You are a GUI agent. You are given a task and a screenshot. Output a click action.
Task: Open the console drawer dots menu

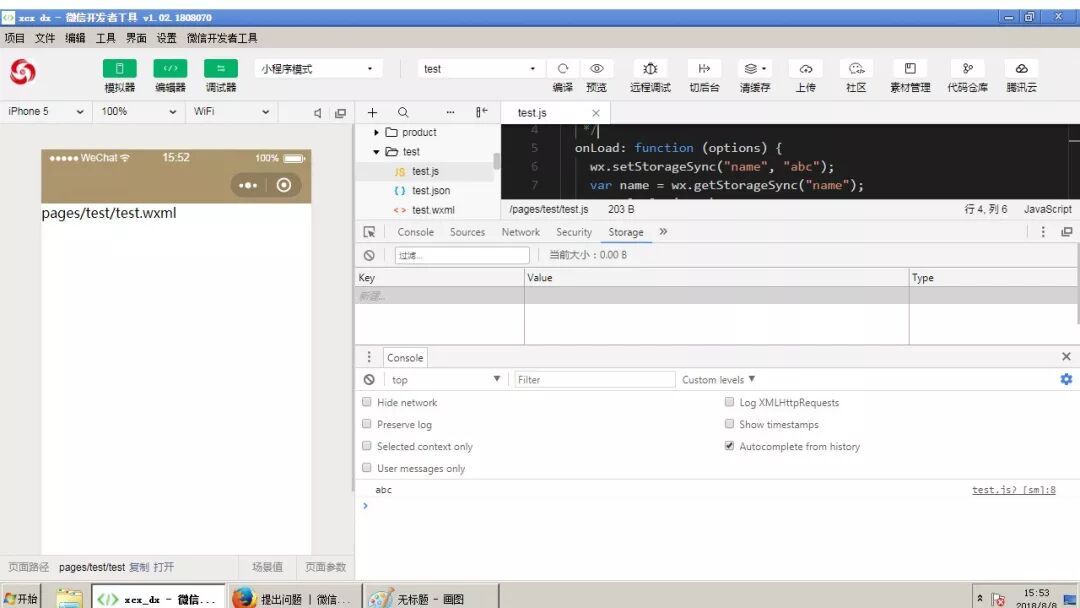point(368,357)
